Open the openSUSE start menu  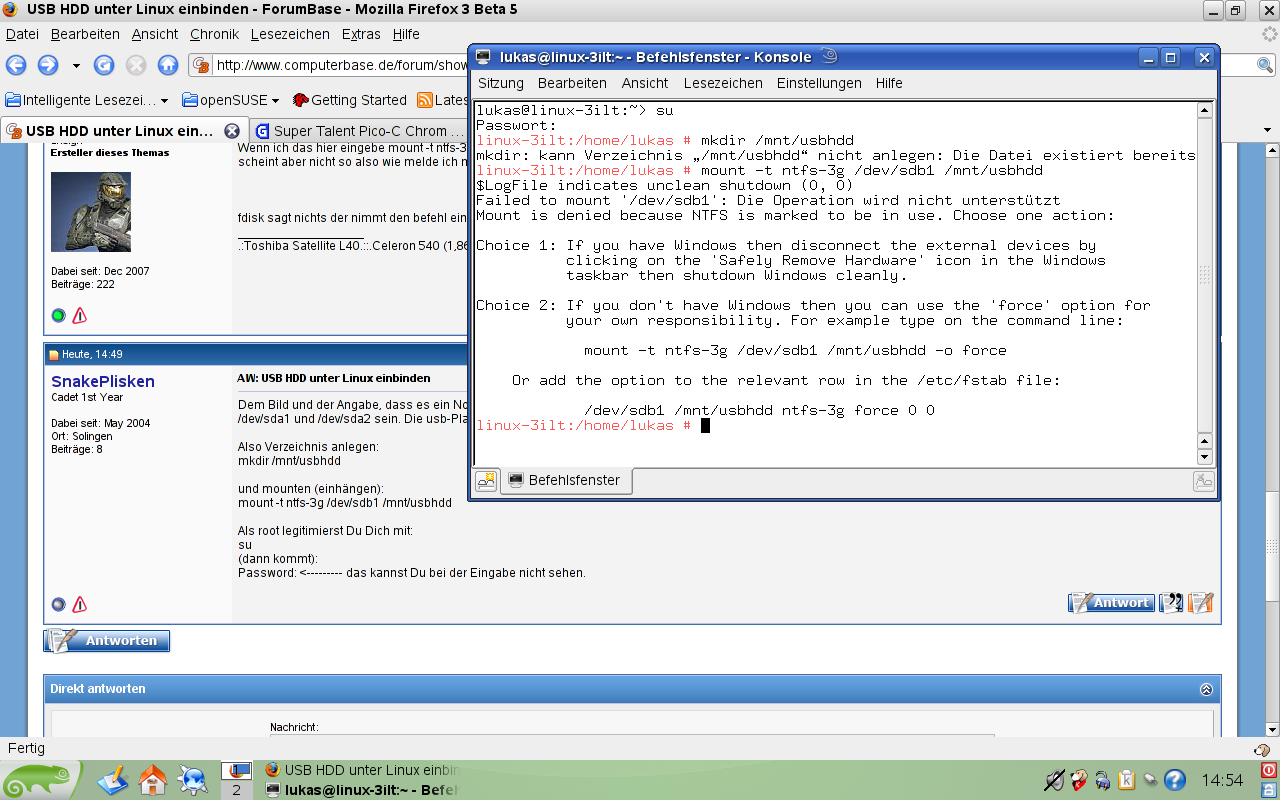coord(40,780)
